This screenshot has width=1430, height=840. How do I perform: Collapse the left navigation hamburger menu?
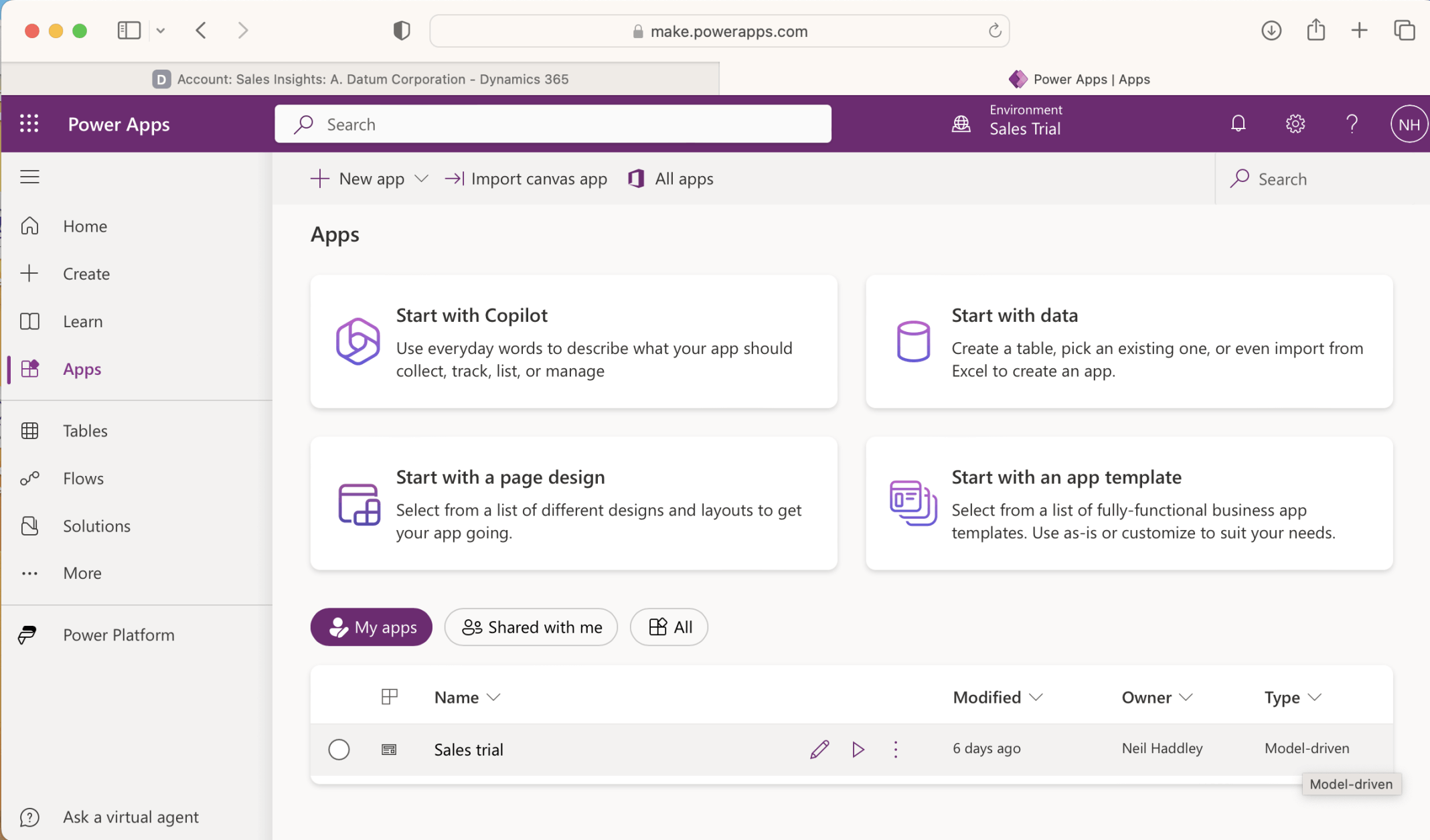click(x=29, y=177)
